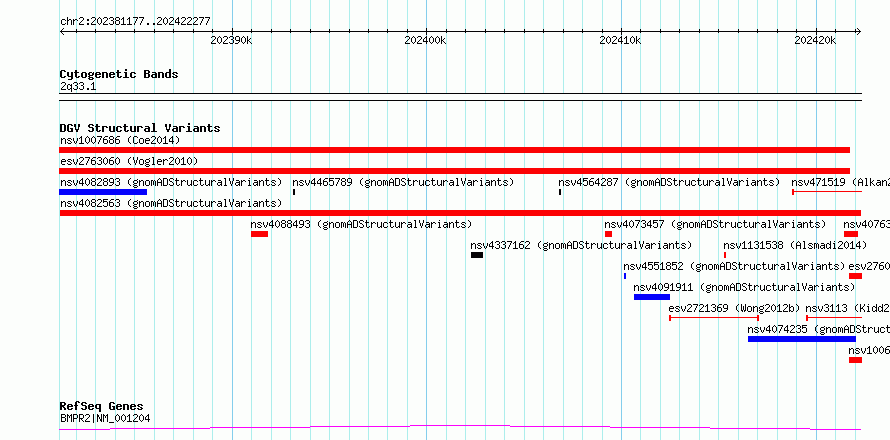Click the thin red nsv471519 interval line
The height and width of the screenshot is (440, 890).
pyautogui.click(x=827, y=192)
